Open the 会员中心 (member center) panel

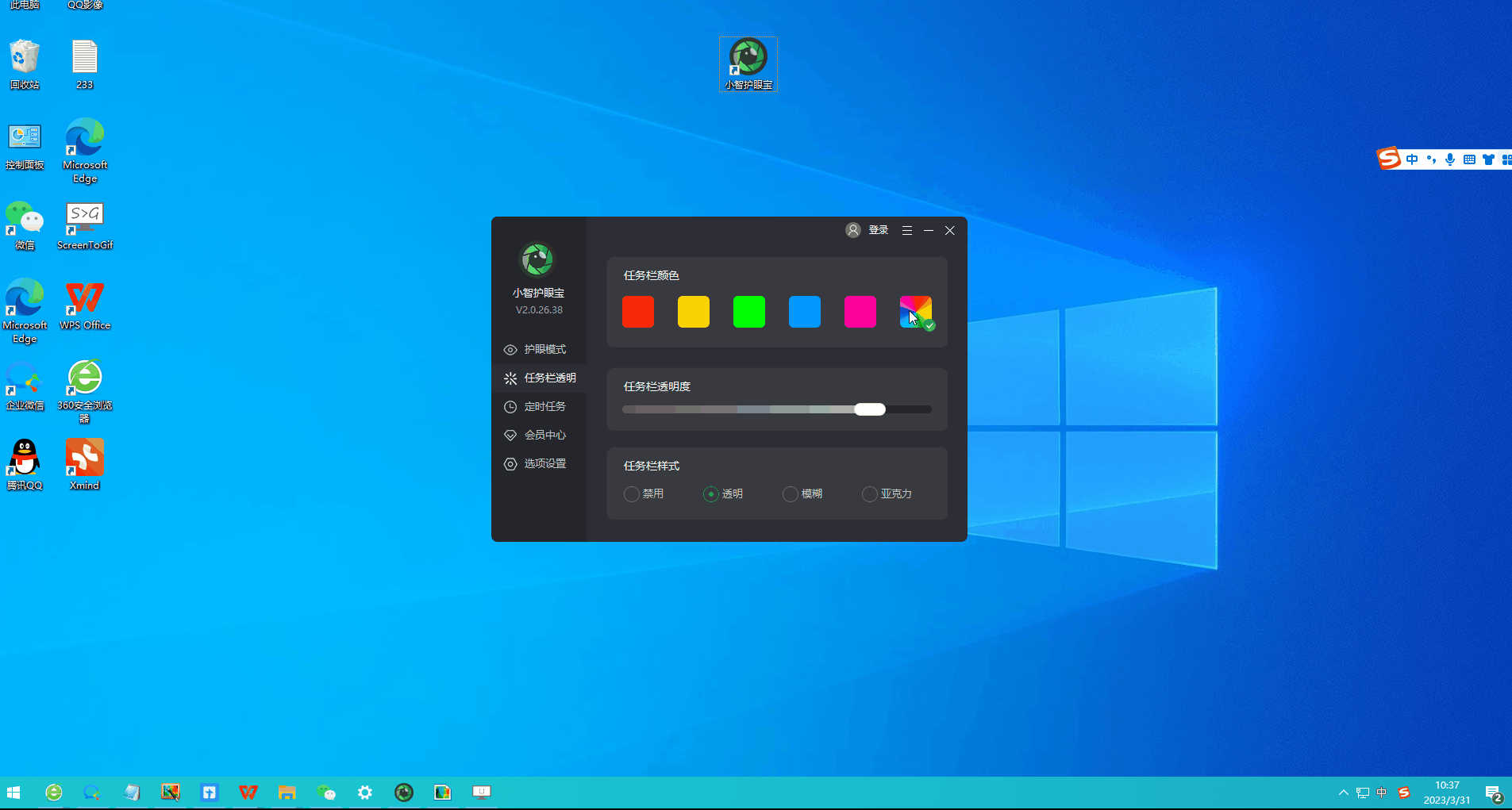tap(544, 435)
